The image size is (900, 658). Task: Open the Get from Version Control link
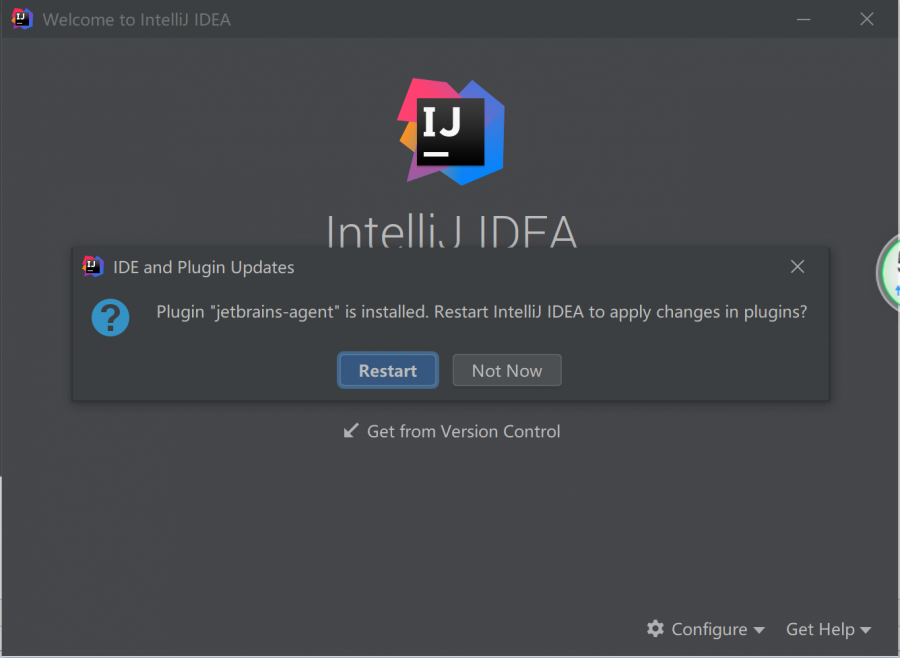coord(463,431)
